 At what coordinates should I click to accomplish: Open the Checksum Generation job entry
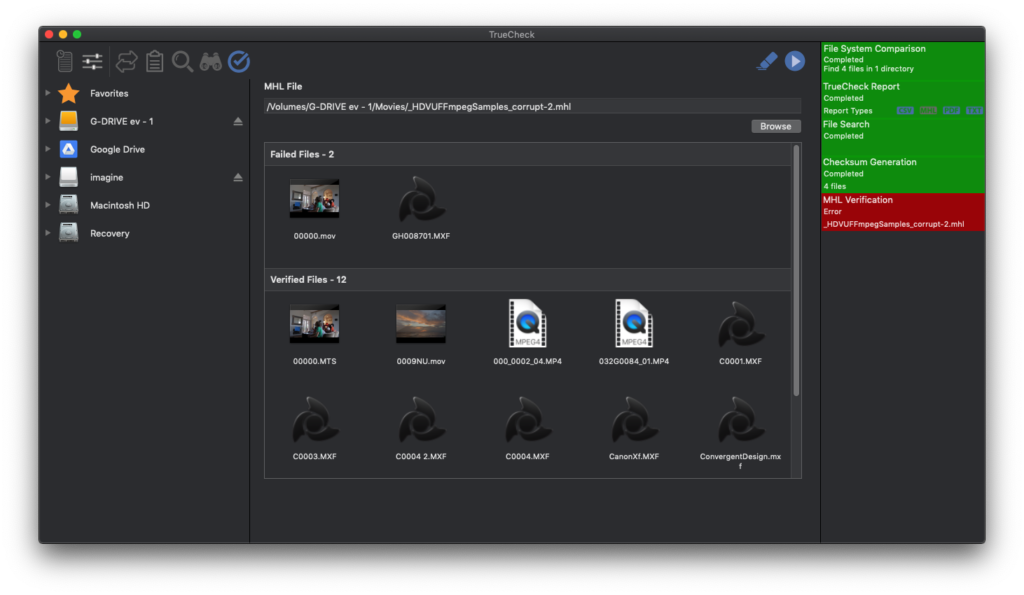[903, 174]
